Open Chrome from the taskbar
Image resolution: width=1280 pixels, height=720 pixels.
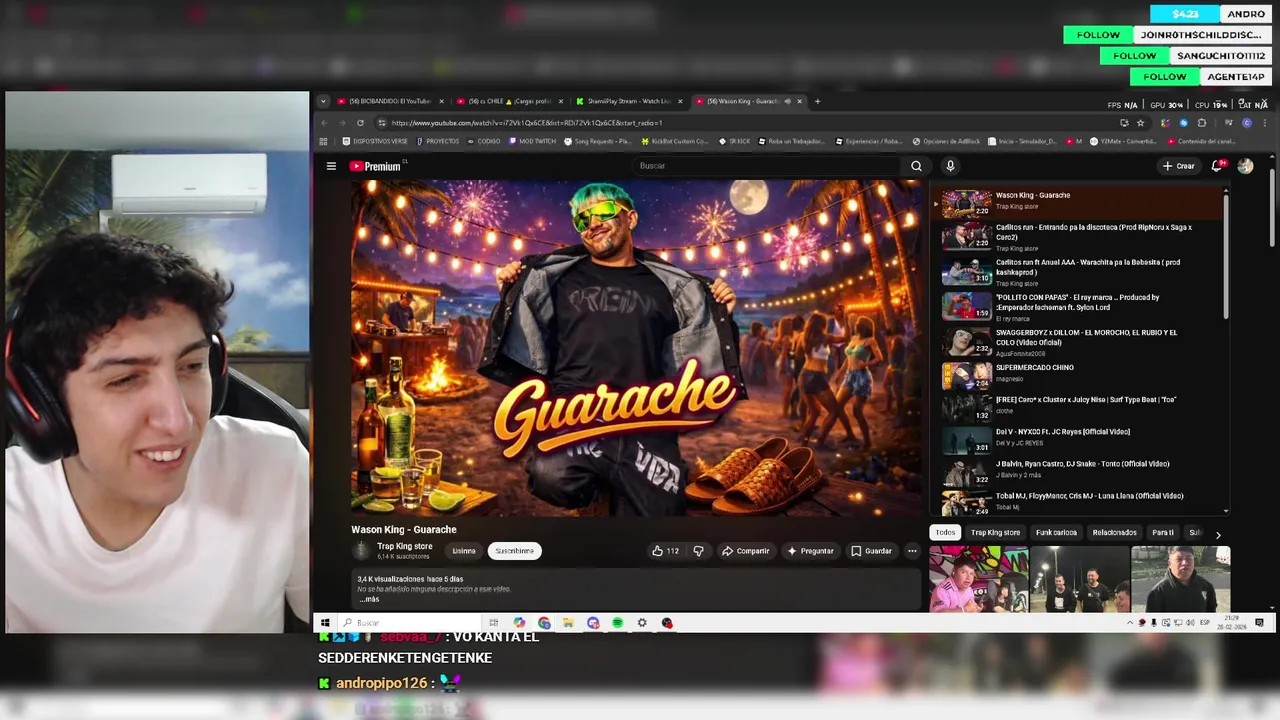pyautogui.click(x=544, y=623)
